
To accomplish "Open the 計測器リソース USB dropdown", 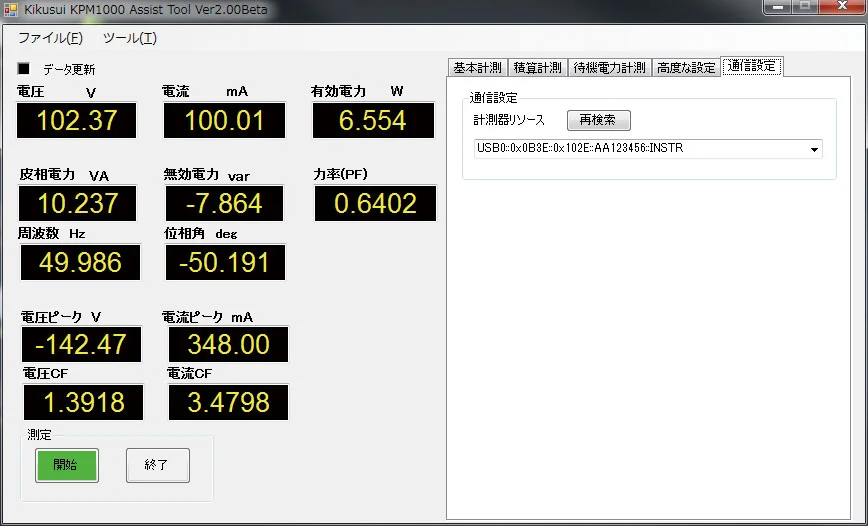I will 648,149.
